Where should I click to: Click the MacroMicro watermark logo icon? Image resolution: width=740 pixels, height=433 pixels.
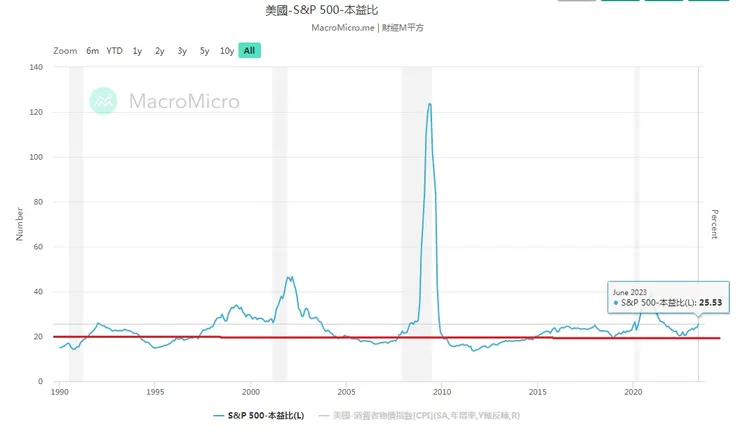tap(104, 100)
